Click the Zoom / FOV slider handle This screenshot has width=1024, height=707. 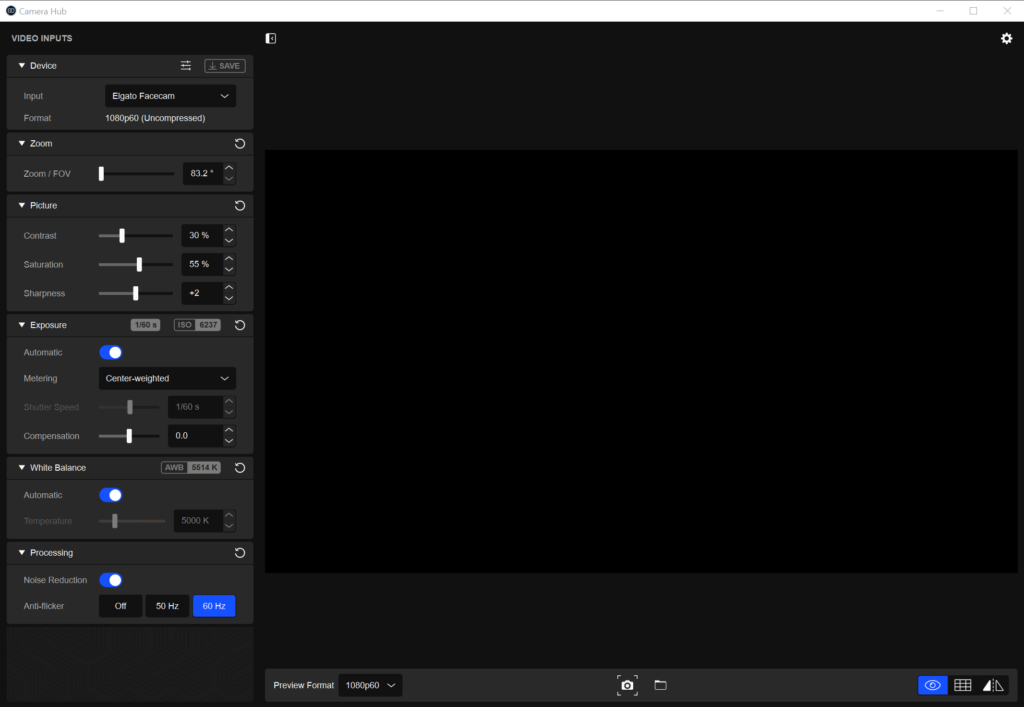click(101, 174)
